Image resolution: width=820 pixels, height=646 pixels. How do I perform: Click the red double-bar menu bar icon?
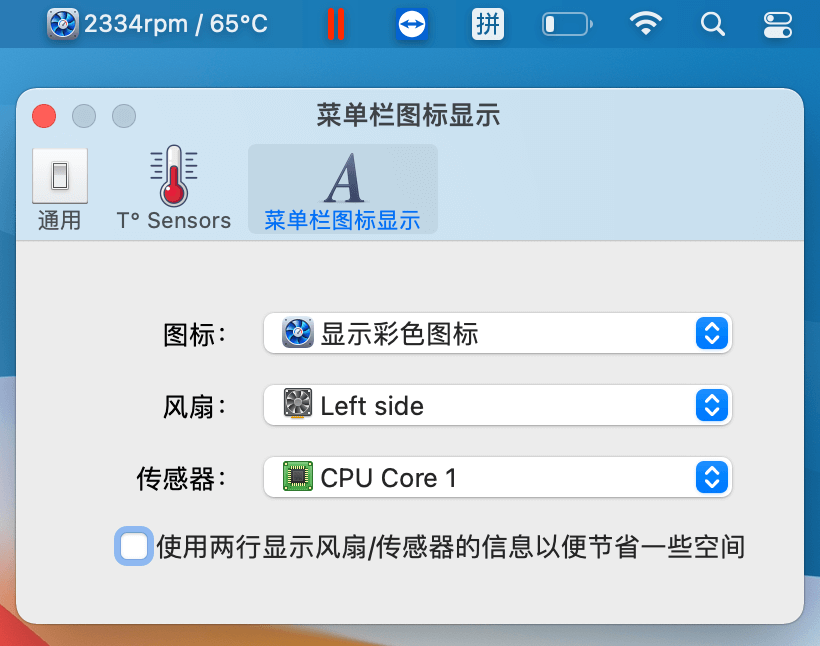[336, 24]
